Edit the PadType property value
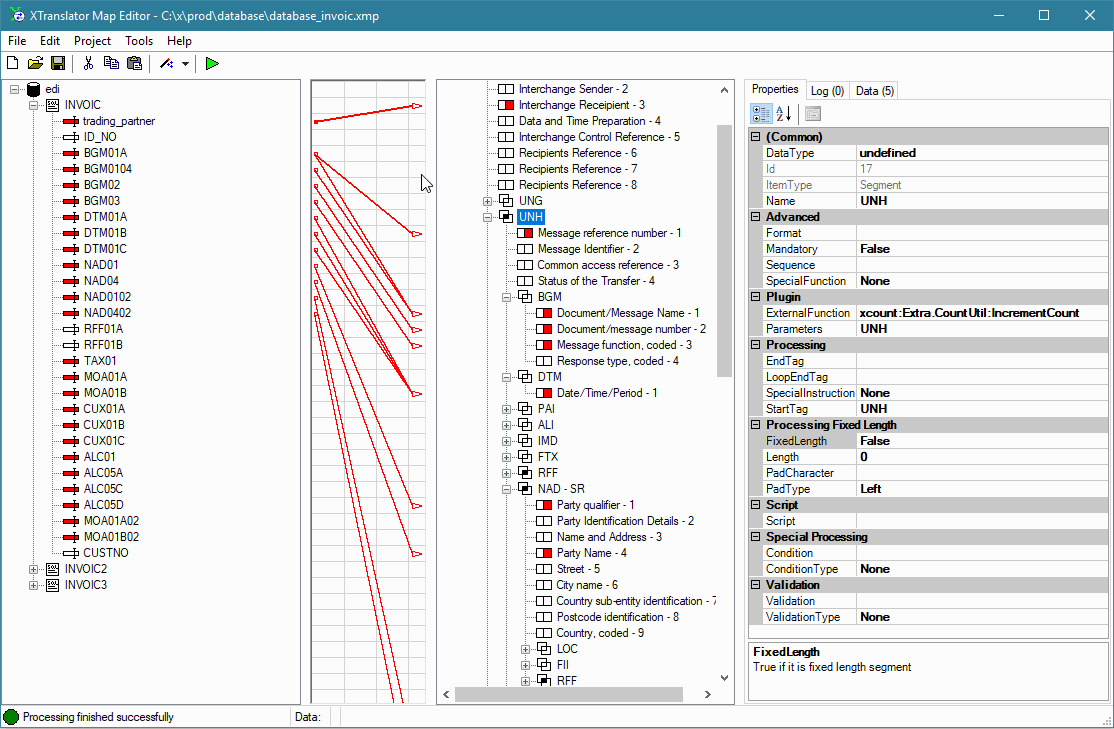The height and width of the screenshot is (729, 1114). click(982, 489)
